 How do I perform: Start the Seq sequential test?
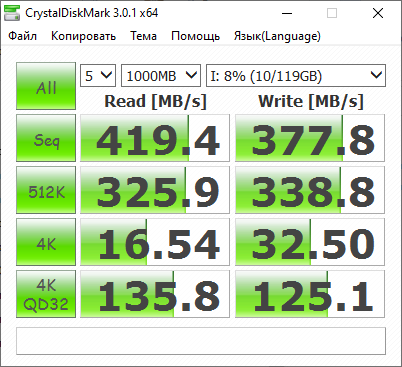click(46, 138)
